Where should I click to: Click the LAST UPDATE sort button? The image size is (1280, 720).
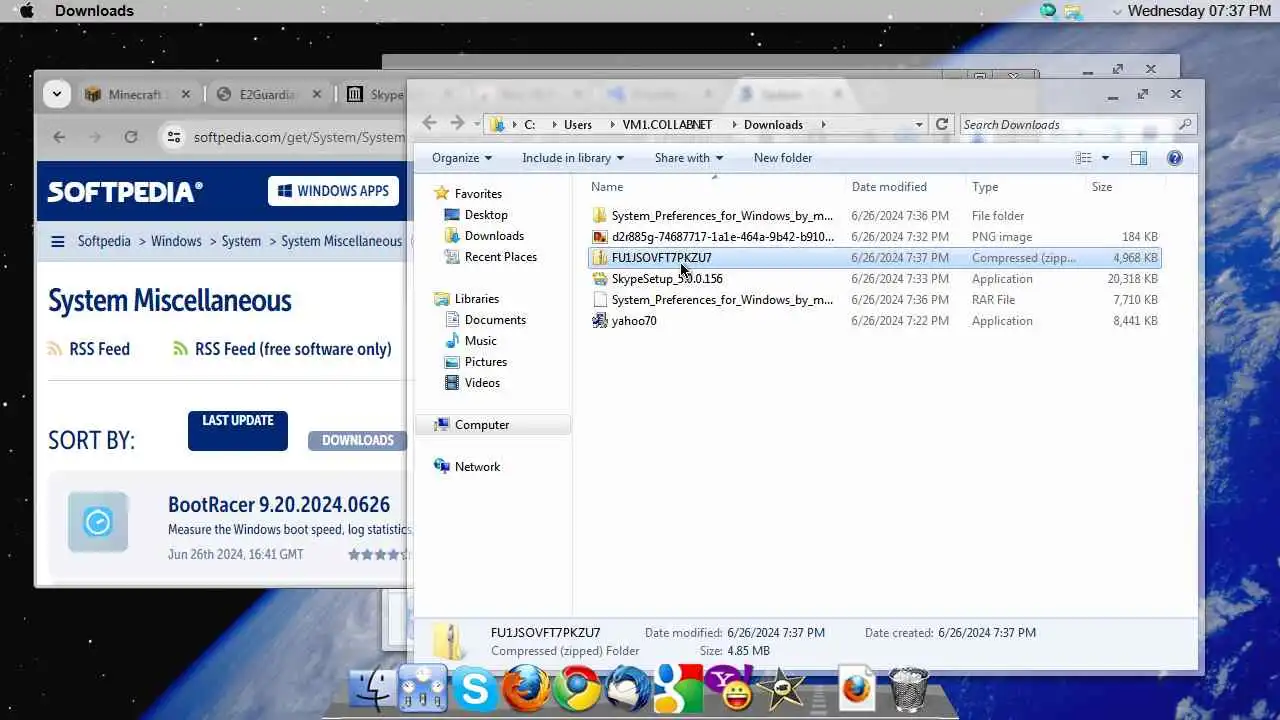pyautogui.click(x=238, y=430)
